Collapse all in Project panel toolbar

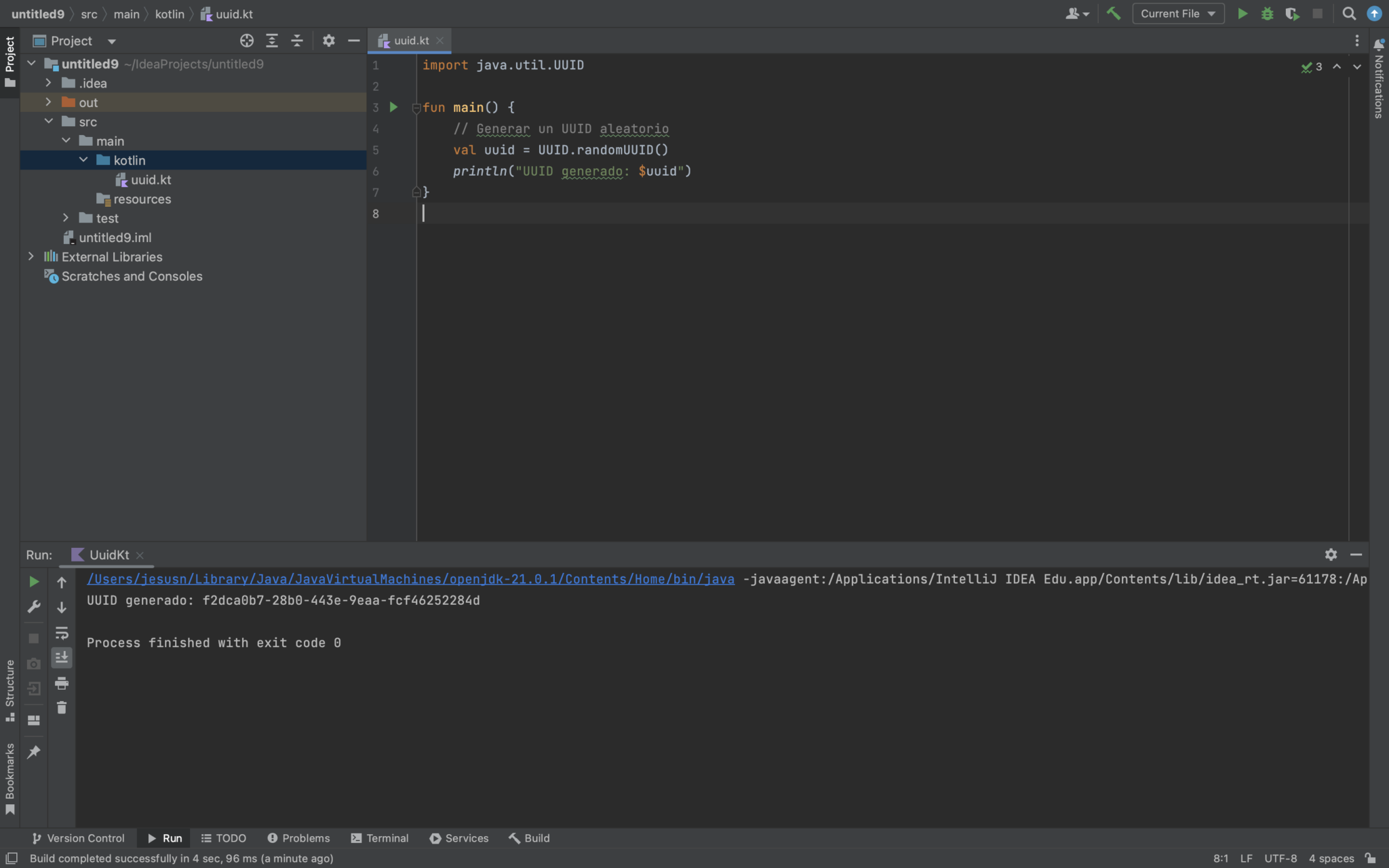(297, 41)
